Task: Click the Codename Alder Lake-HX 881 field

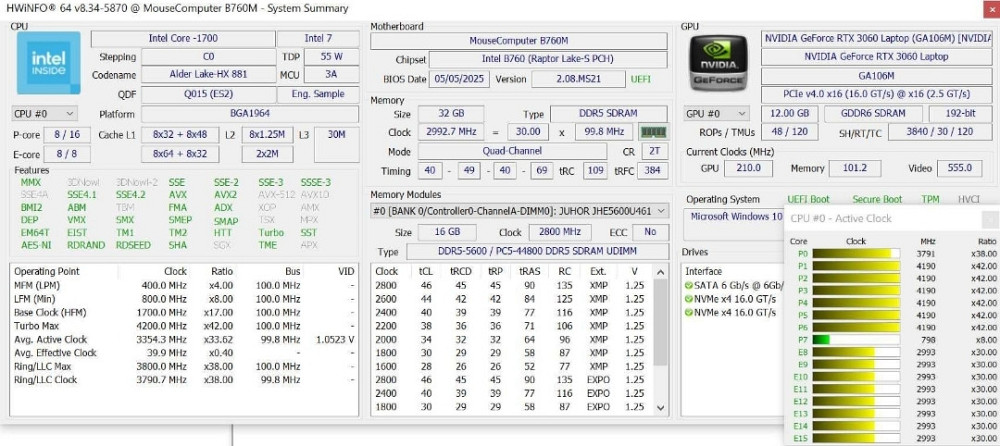Action: click(209, 75)
